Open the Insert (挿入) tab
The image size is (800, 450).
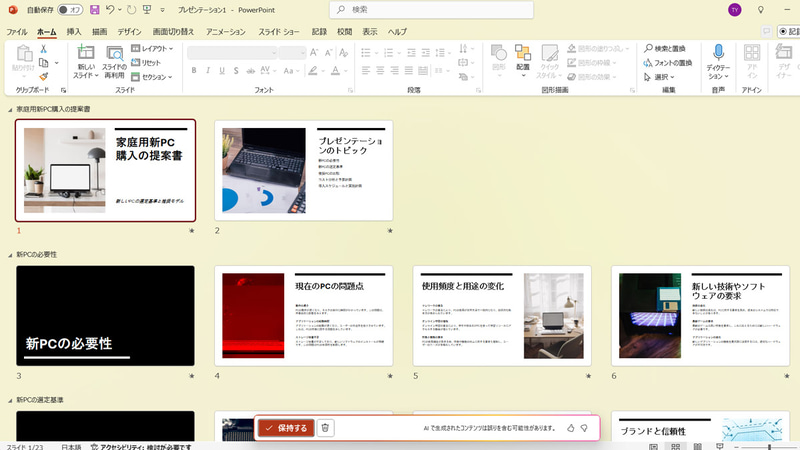point(73,32)
